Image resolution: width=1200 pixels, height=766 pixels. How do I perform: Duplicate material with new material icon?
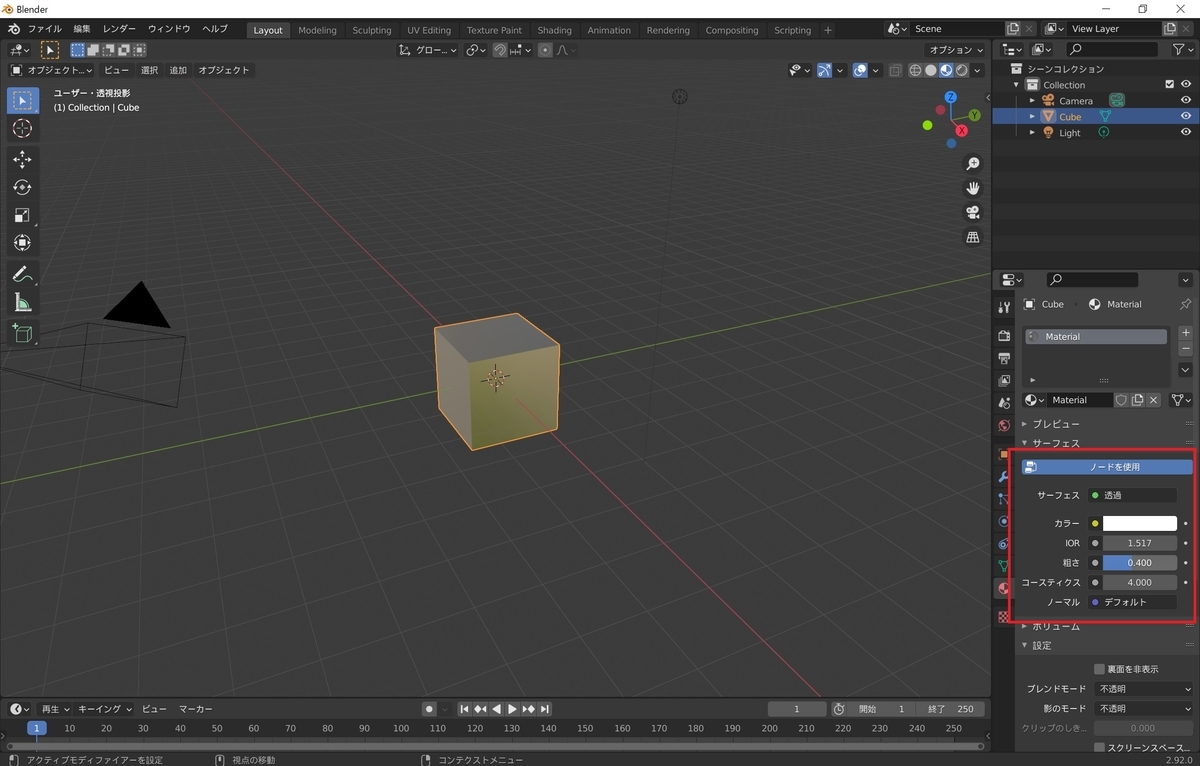[1137, 400]
